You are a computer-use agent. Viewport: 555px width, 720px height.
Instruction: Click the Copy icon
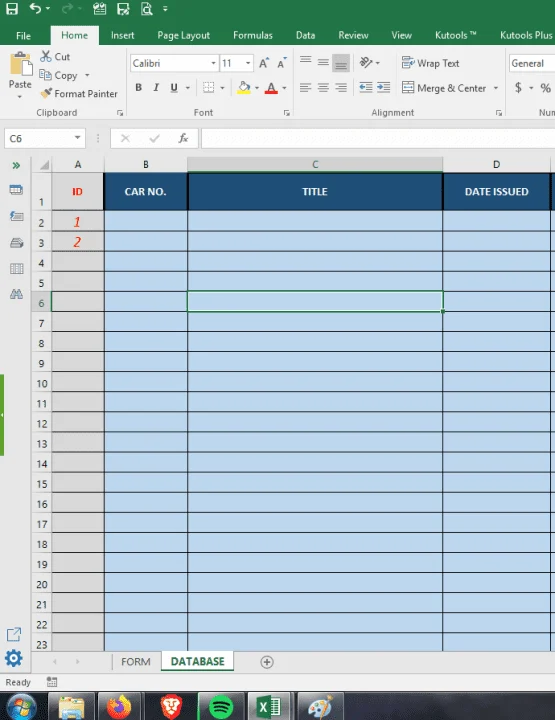[x=45, y=75]
